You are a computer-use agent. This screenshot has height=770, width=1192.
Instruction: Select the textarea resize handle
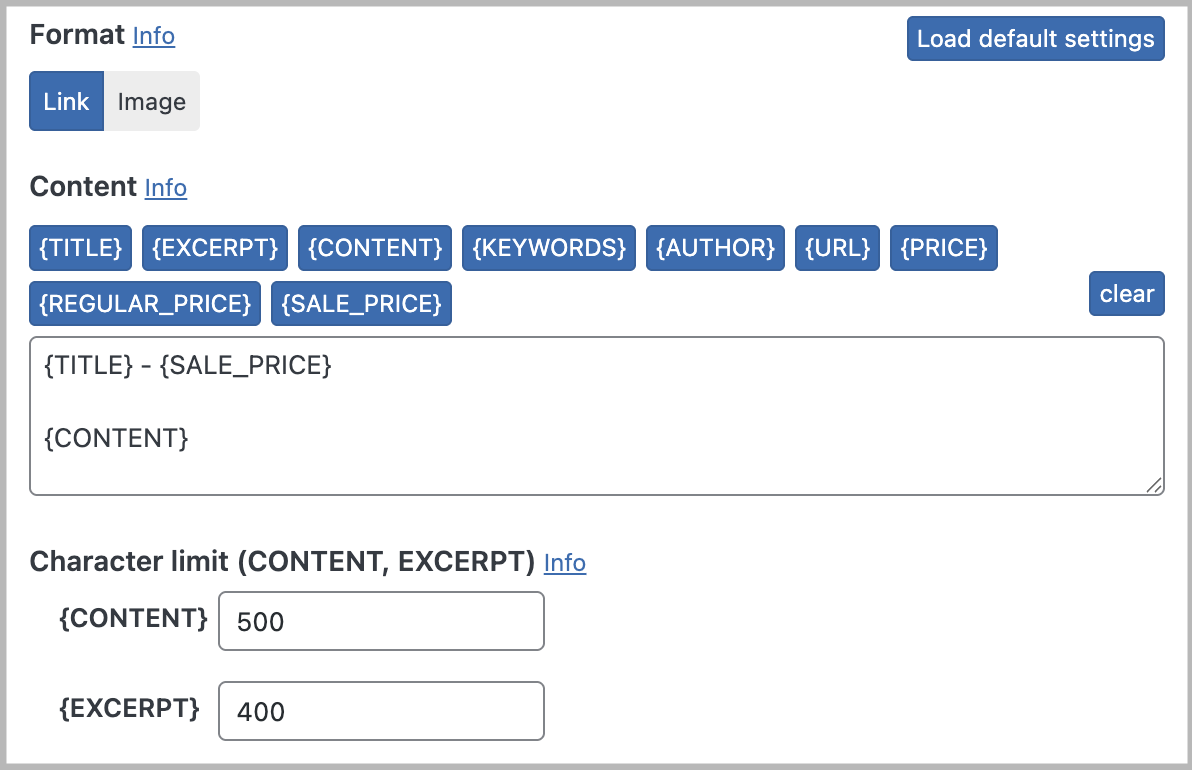click(1156, 487)
